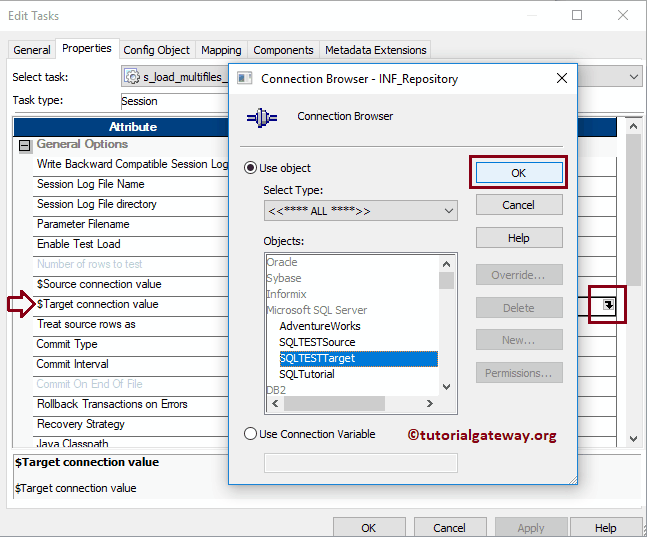Open the Mapping tab

[221, 50]
